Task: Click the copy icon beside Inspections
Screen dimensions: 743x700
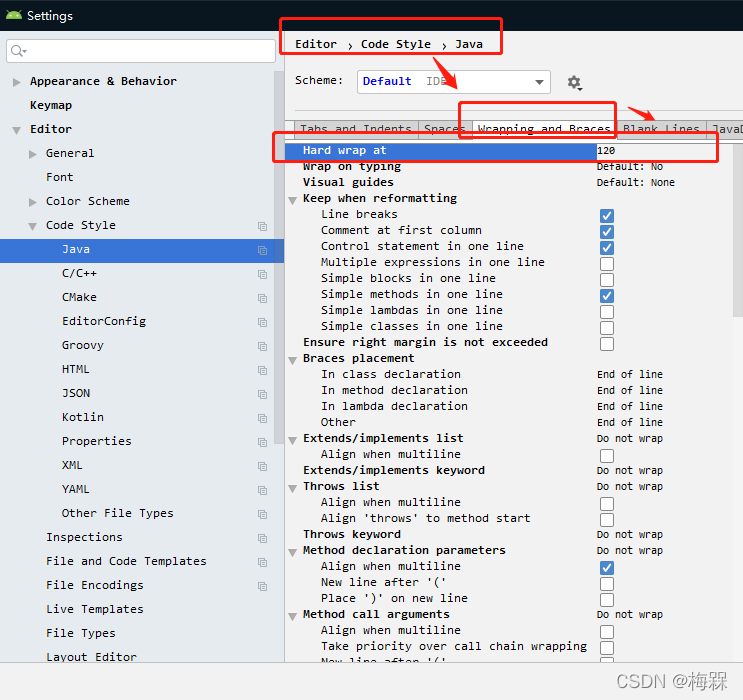Action: point(263,538)
